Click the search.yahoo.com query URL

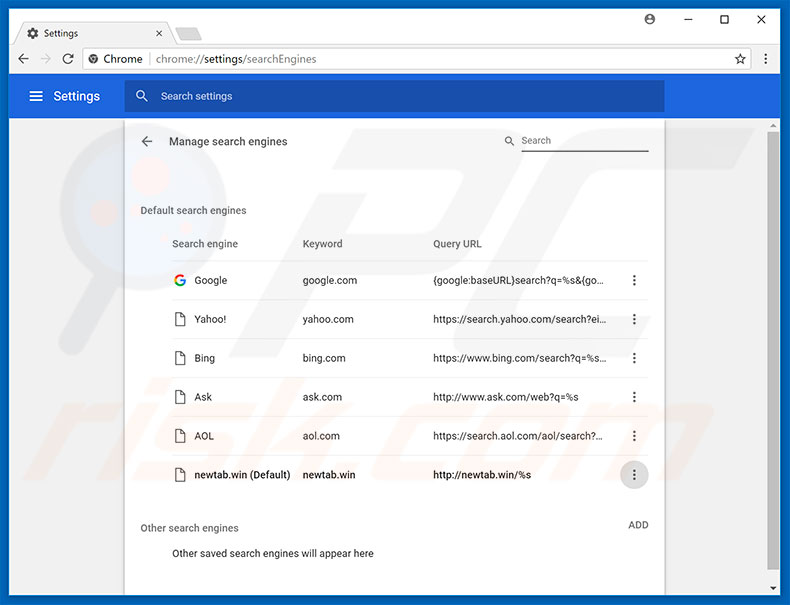[x=519, y=319]
